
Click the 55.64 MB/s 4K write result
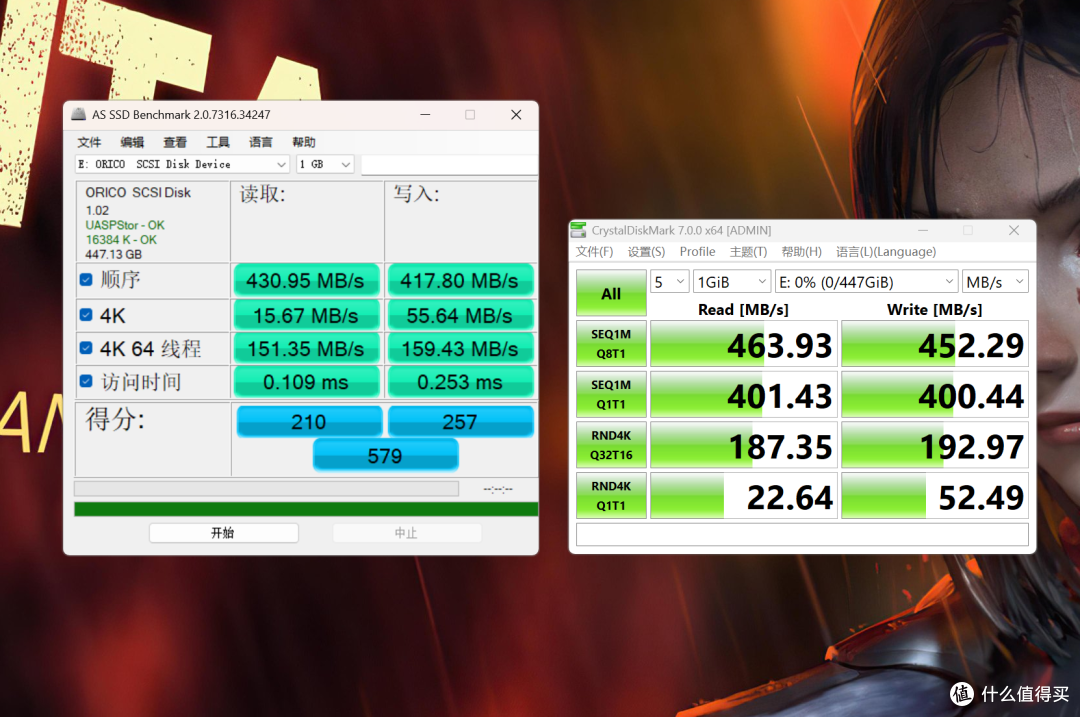coord(460,315)
